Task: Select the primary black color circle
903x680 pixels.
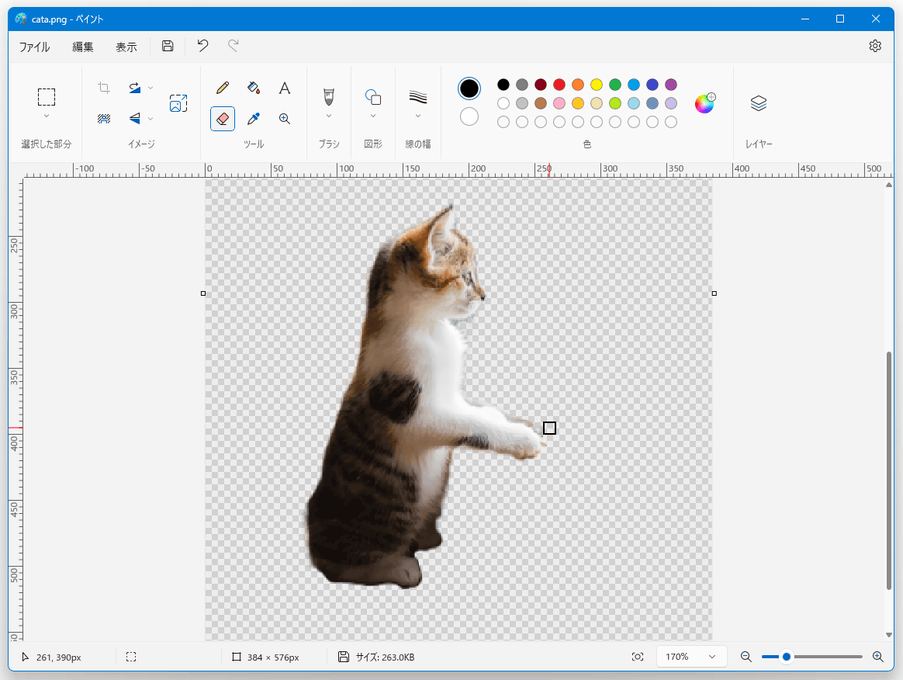Action: [x=469, y=88]
